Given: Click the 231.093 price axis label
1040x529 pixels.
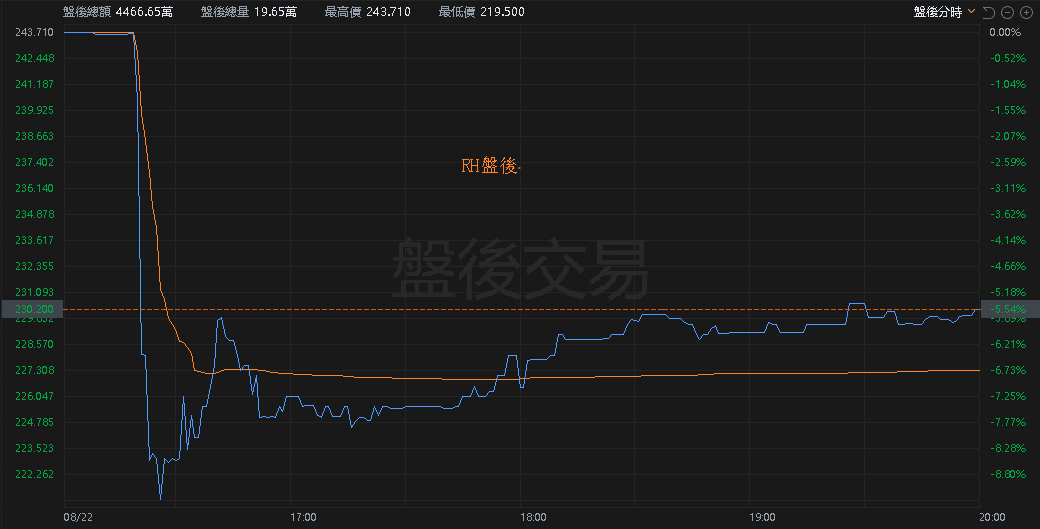Looking at the screenshot, I should coord(34,292).
